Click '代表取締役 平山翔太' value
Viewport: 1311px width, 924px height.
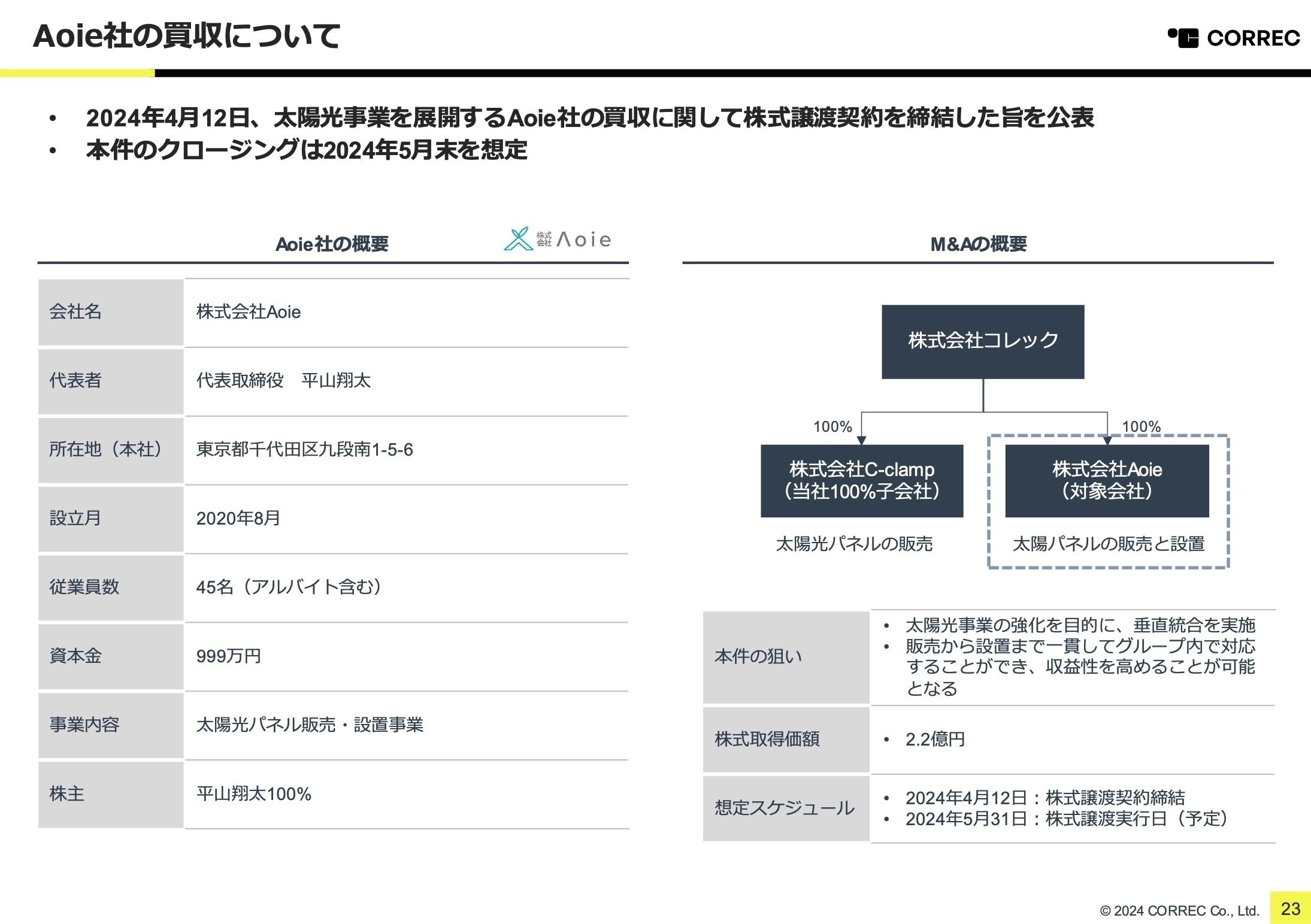point(284,381)
